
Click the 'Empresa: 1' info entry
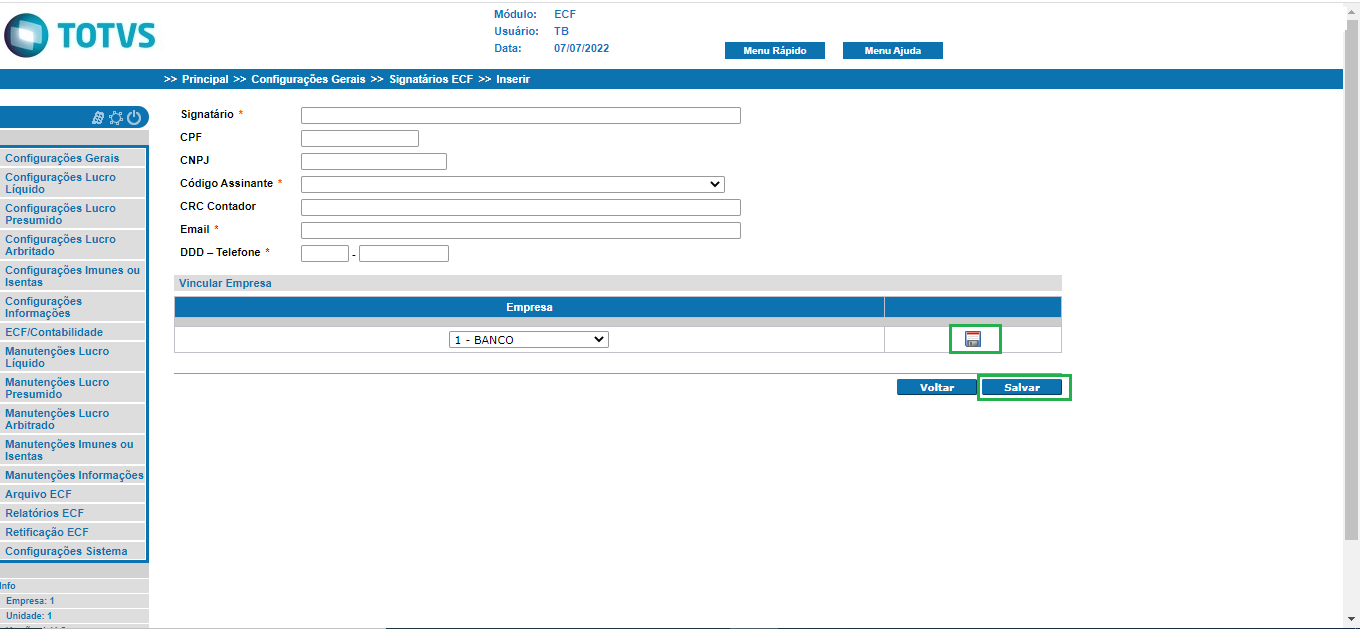pos(30,601)
